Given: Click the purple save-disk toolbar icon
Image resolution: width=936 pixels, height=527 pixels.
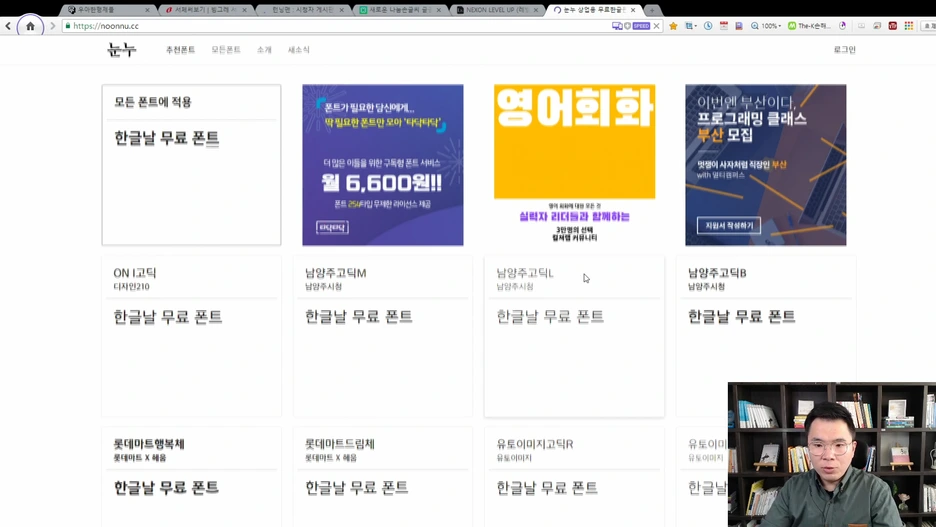Looking at the screenshot, I should [x=739, y=26].
